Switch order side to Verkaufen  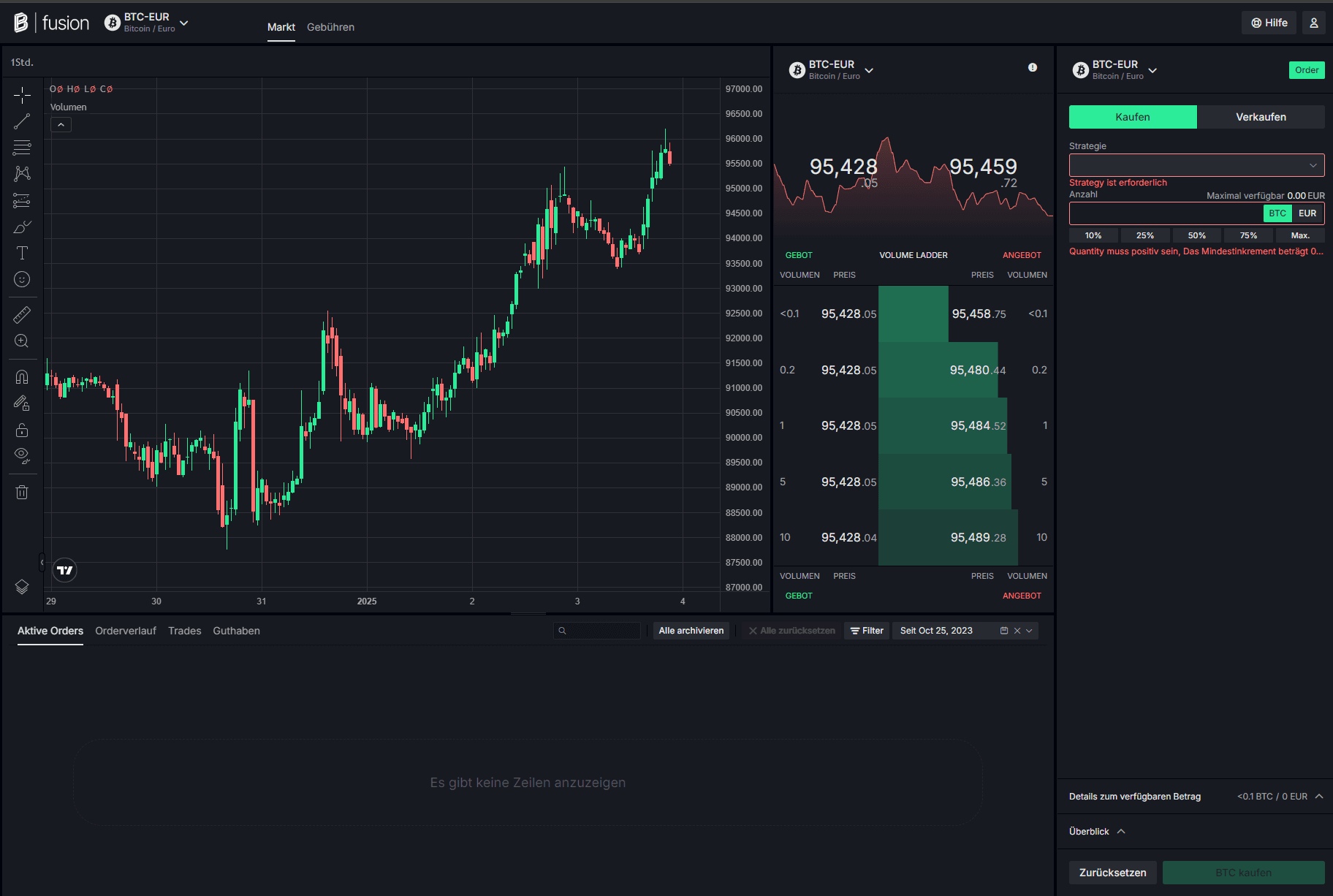click(x=1261, y=117)
